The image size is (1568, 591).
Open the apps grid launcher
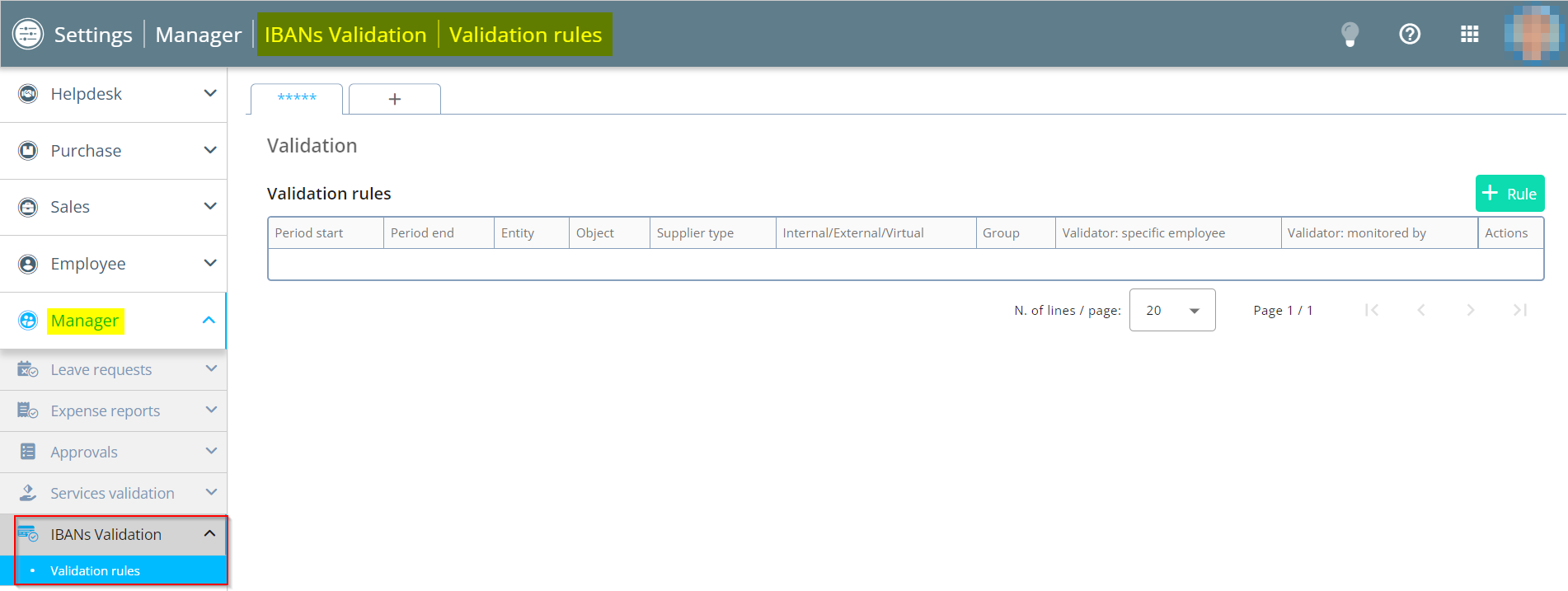1469,35
